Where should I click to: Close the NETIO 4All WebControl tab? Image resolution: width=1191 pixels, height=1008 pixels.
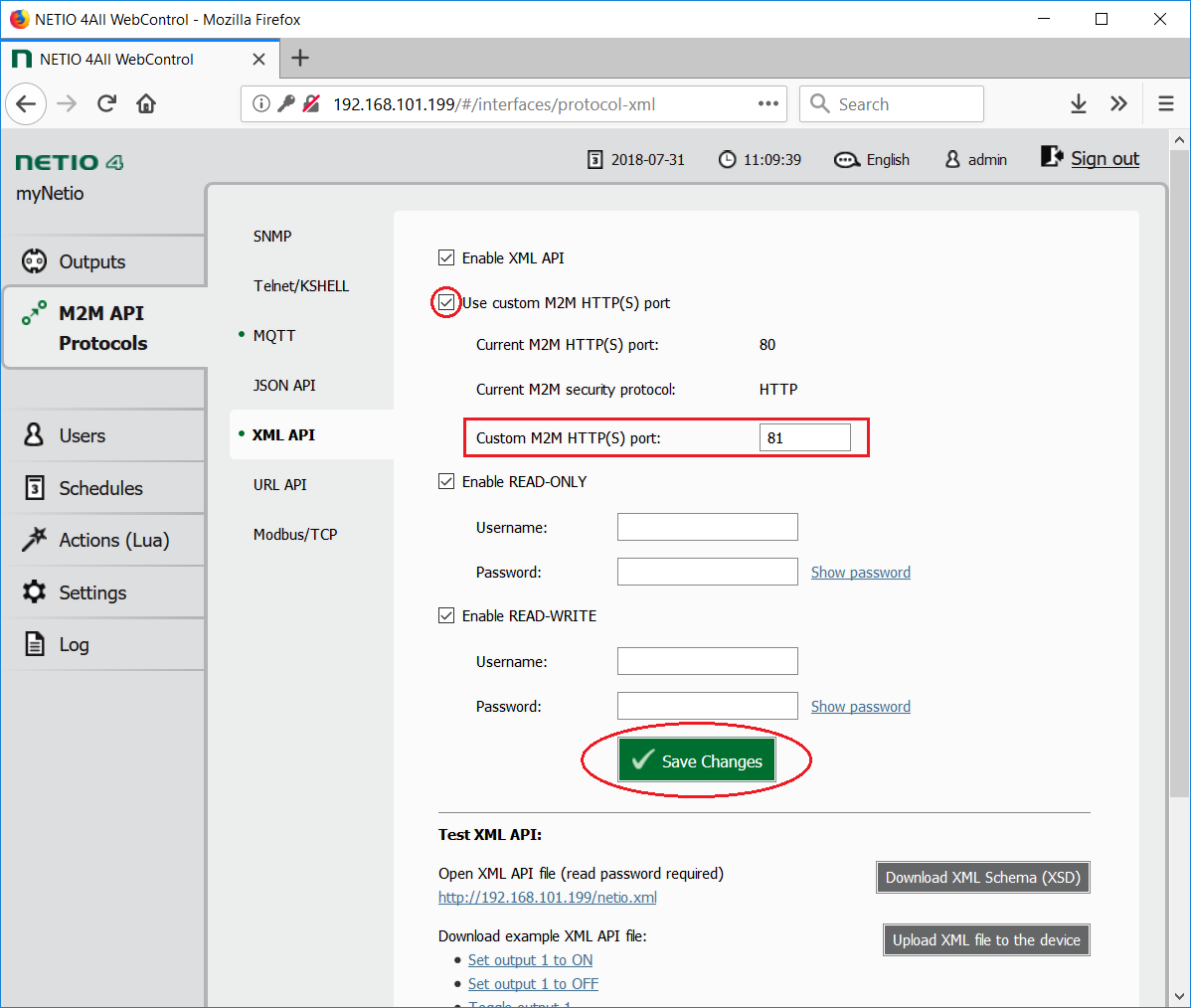tap(259, 60)
